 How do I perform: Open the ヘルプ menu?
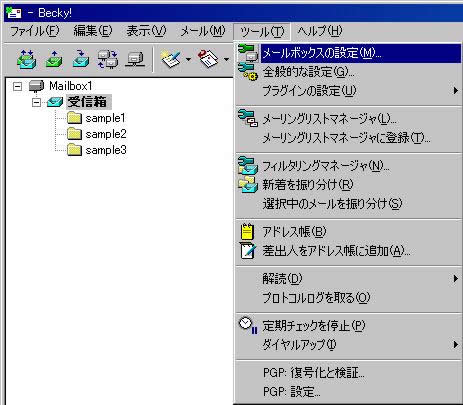click(320, 31)
